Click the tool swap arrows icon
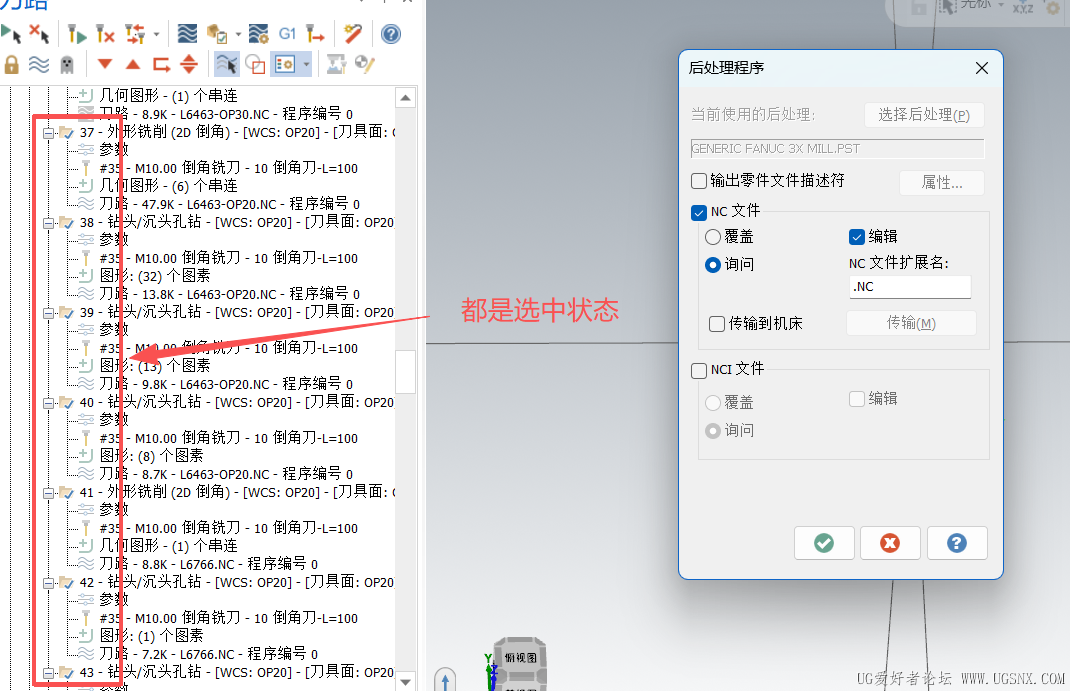 coord(135,33)
